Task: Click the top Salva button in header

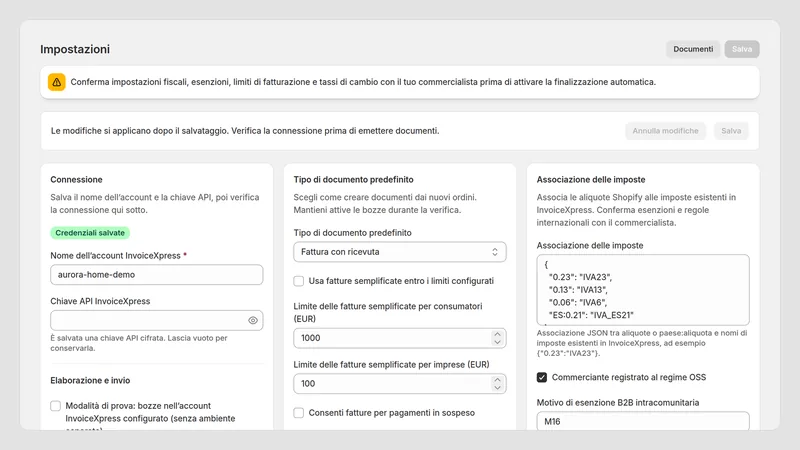Action: [742, 49]
